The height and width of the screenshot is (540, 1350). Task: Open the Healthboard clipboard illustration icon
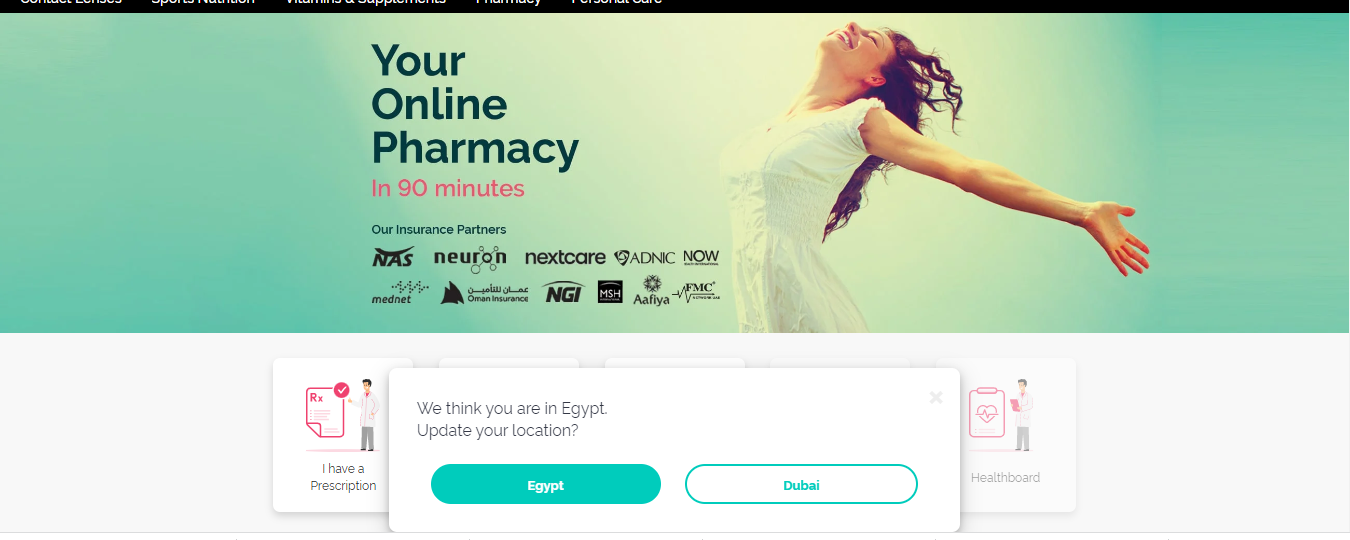[x=1002, y=415]
